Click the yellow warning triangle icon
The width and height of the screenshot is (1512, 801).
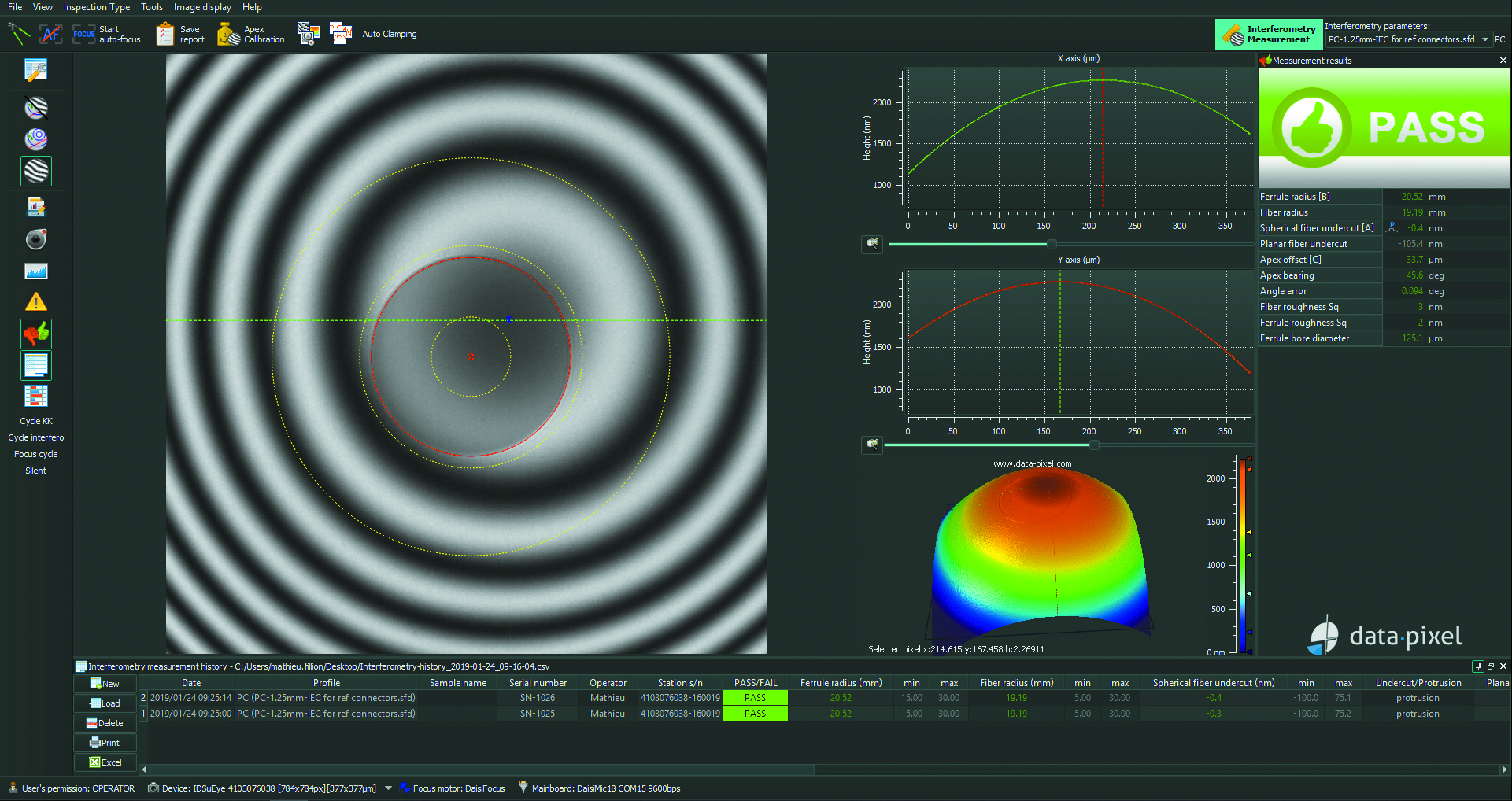pyautogui.click(x=36, y=302)
